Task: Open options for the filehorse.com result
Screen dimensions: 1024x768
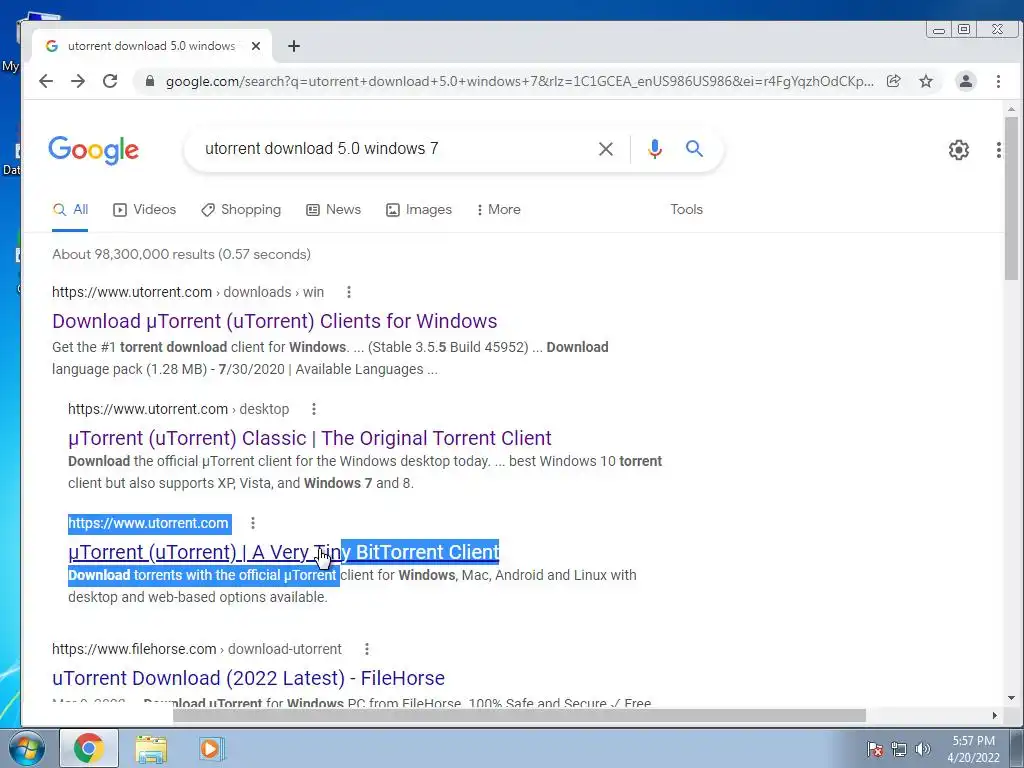Action: [367, 648]
